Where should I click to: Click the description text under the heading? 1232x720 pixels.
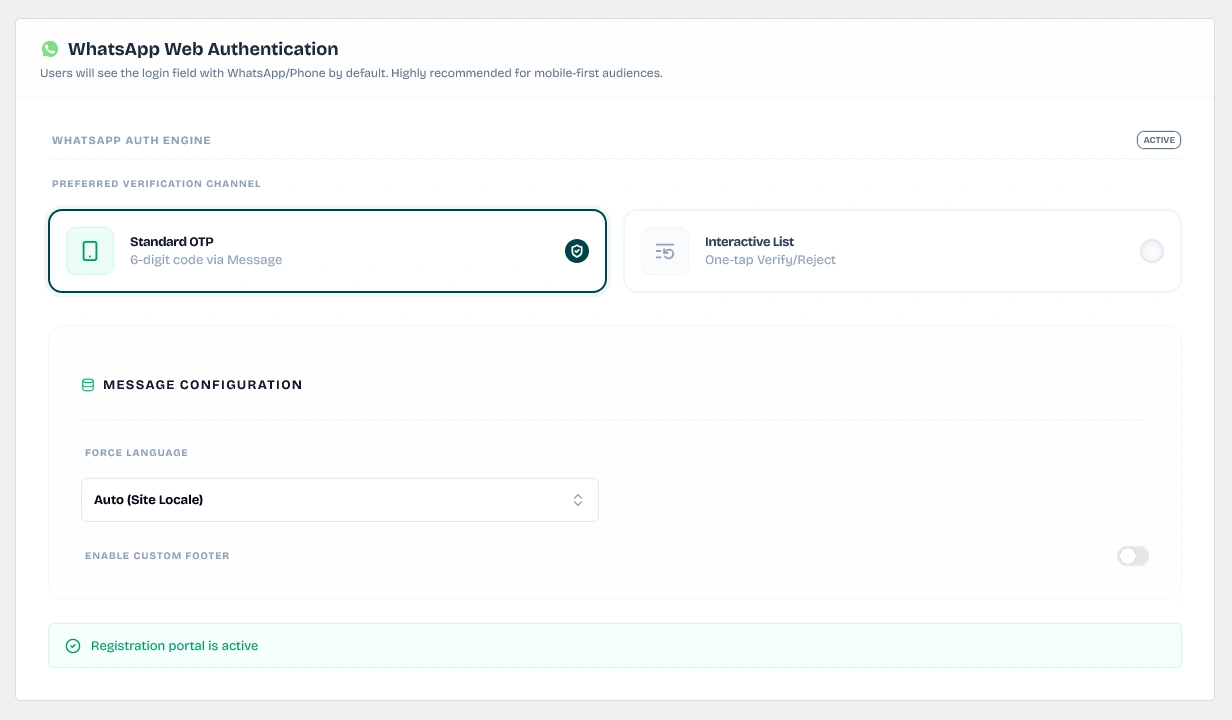click(x=351, y=73)
